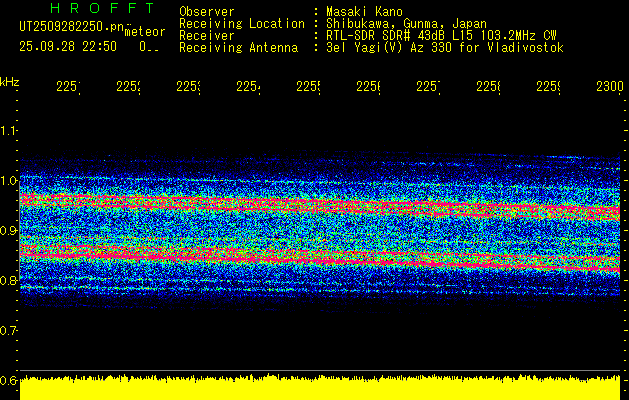629x400 pixels.
Task: Click the 2300 time axis marker
Action: pyautogui.click(x=610, y=87)
